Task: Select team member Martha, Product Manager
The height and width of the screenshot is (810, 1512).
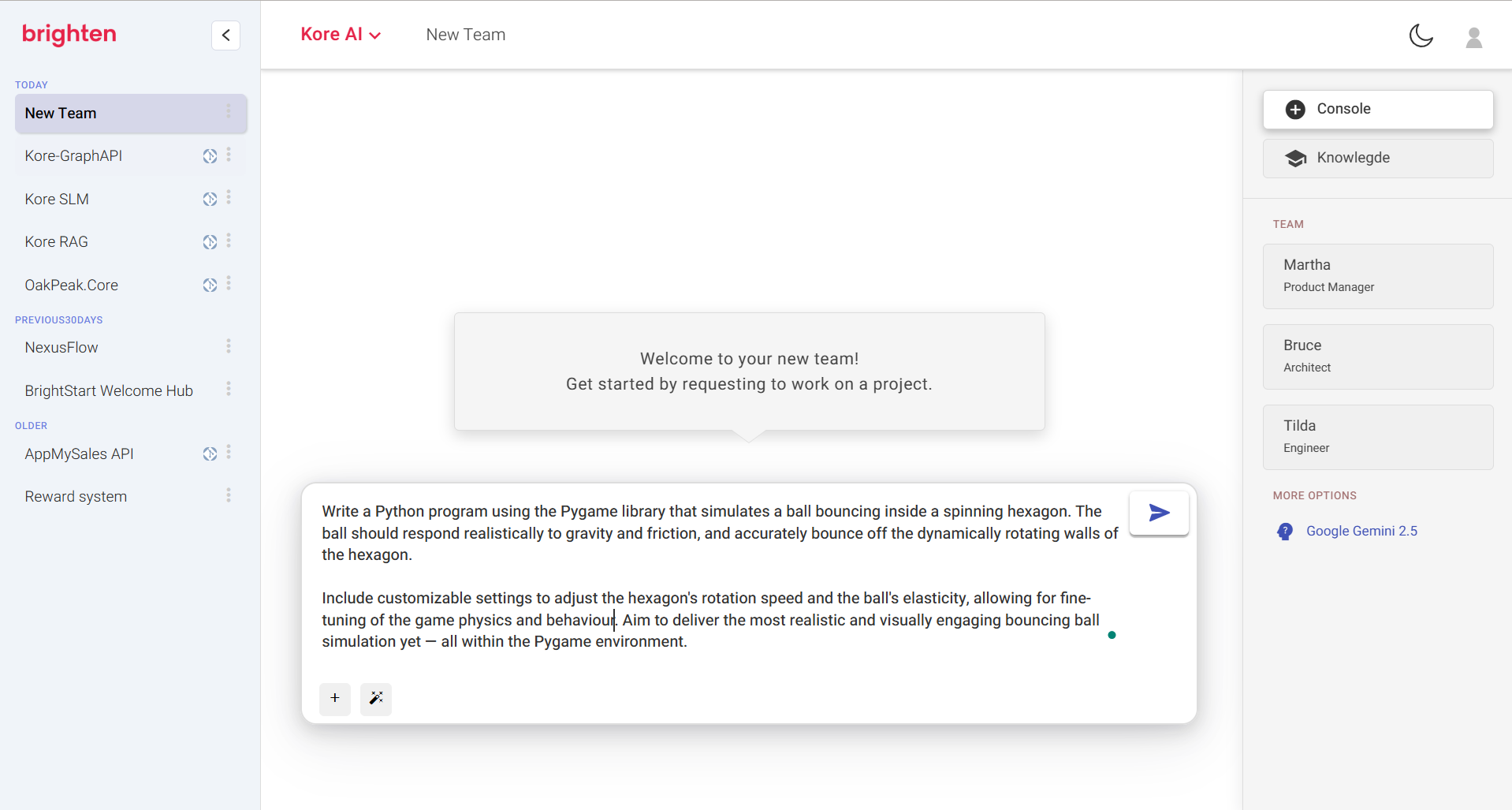Action: [x=1378, y=276]
